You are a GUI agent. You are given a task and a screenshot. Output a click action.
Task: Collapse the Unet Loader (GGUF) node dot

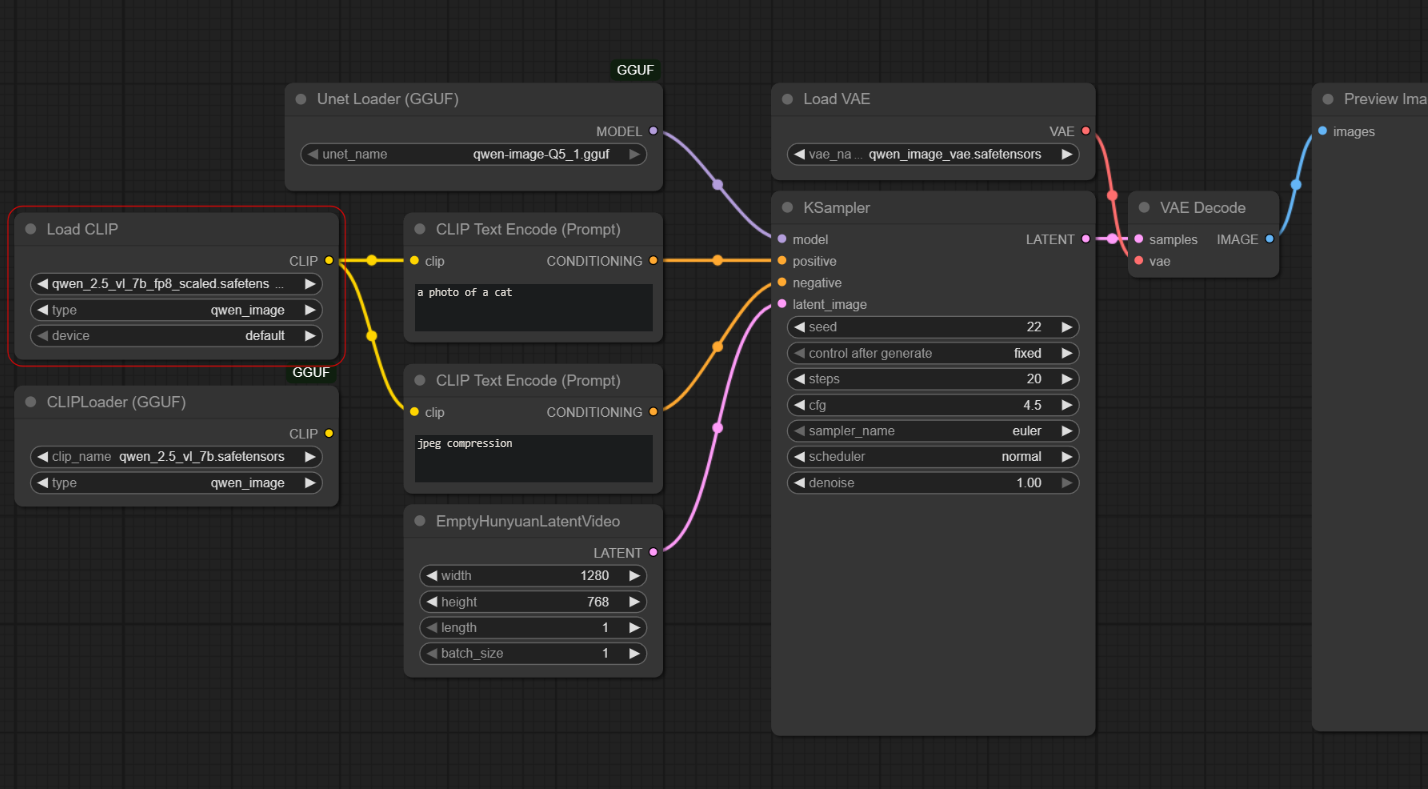tap(301, 99)
